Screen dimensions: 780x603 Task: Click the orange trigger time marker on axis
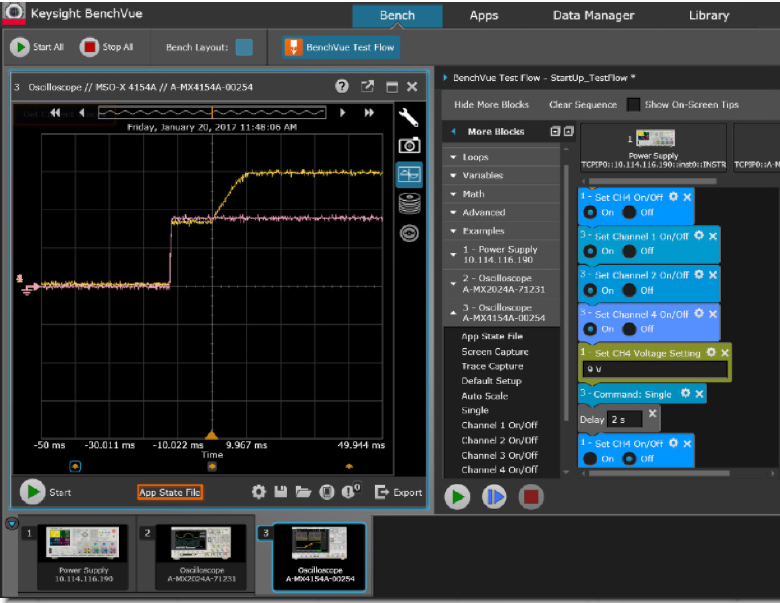click(x=212, y=435)
